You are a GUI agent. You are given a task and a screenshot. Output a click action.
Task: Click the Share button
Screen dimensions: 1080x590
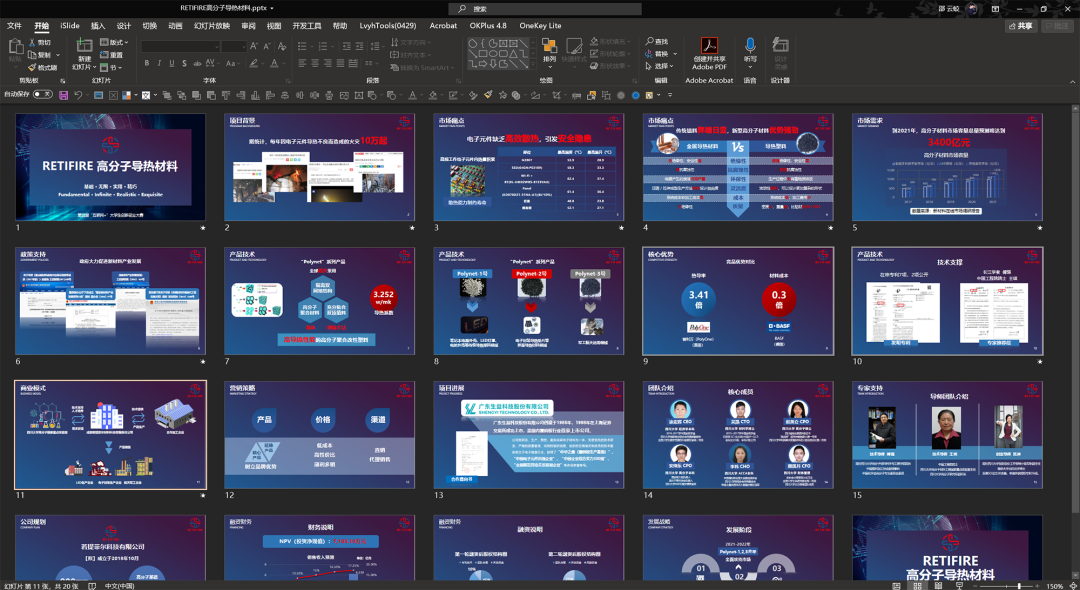(x=1019, y=26)
